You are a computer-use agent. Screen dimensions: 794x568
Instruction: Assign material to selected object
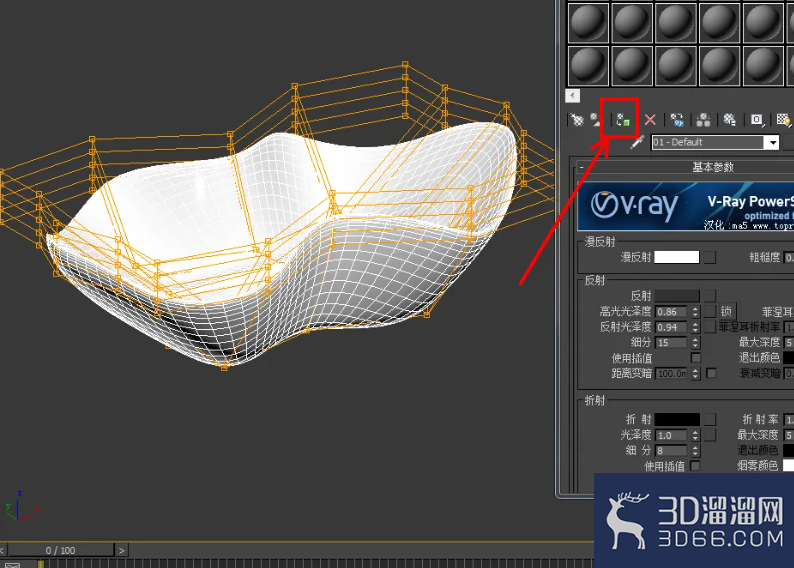point(623,120)
